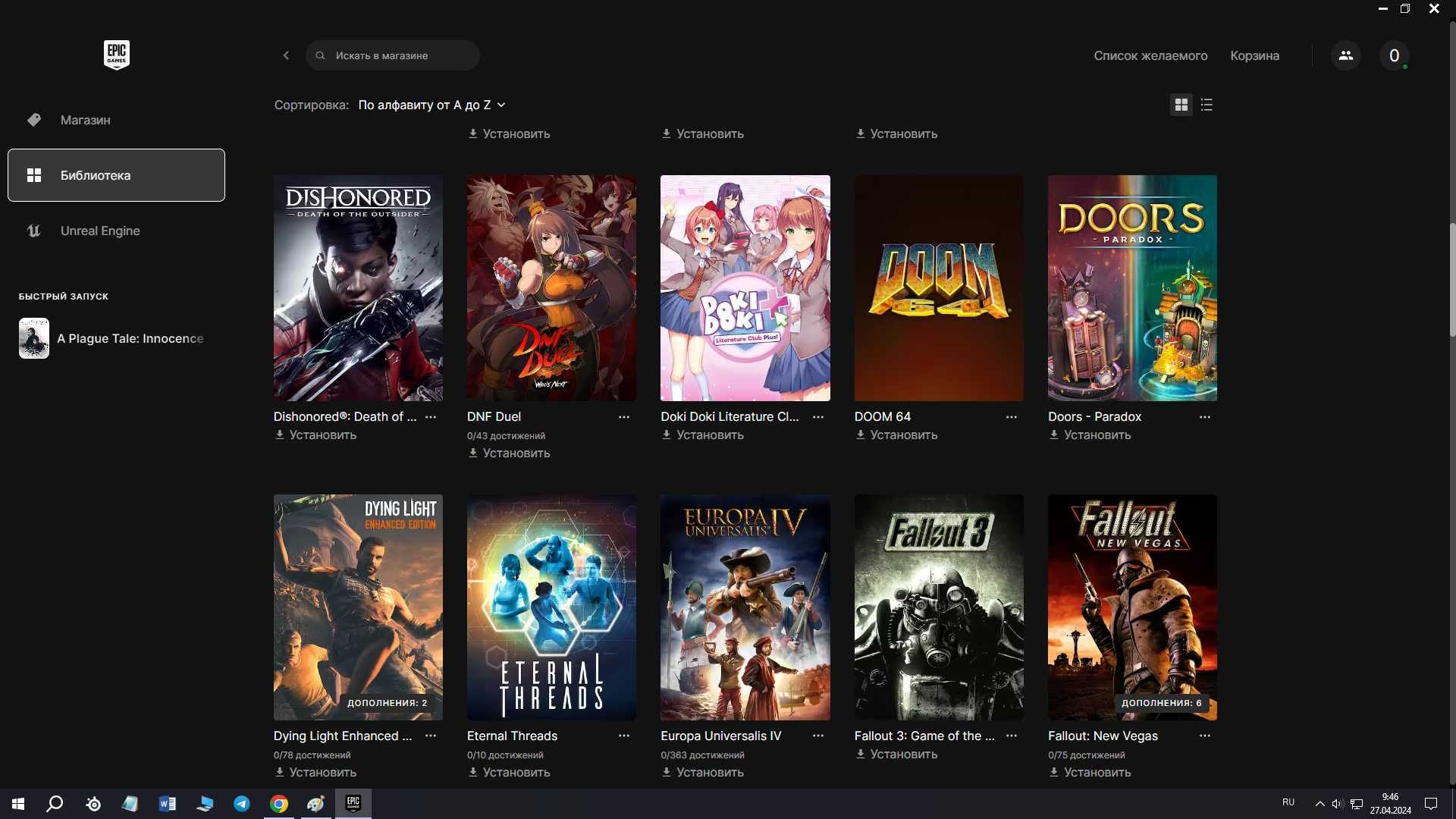Open Microsoft Word from taskbar

[168, 804]
